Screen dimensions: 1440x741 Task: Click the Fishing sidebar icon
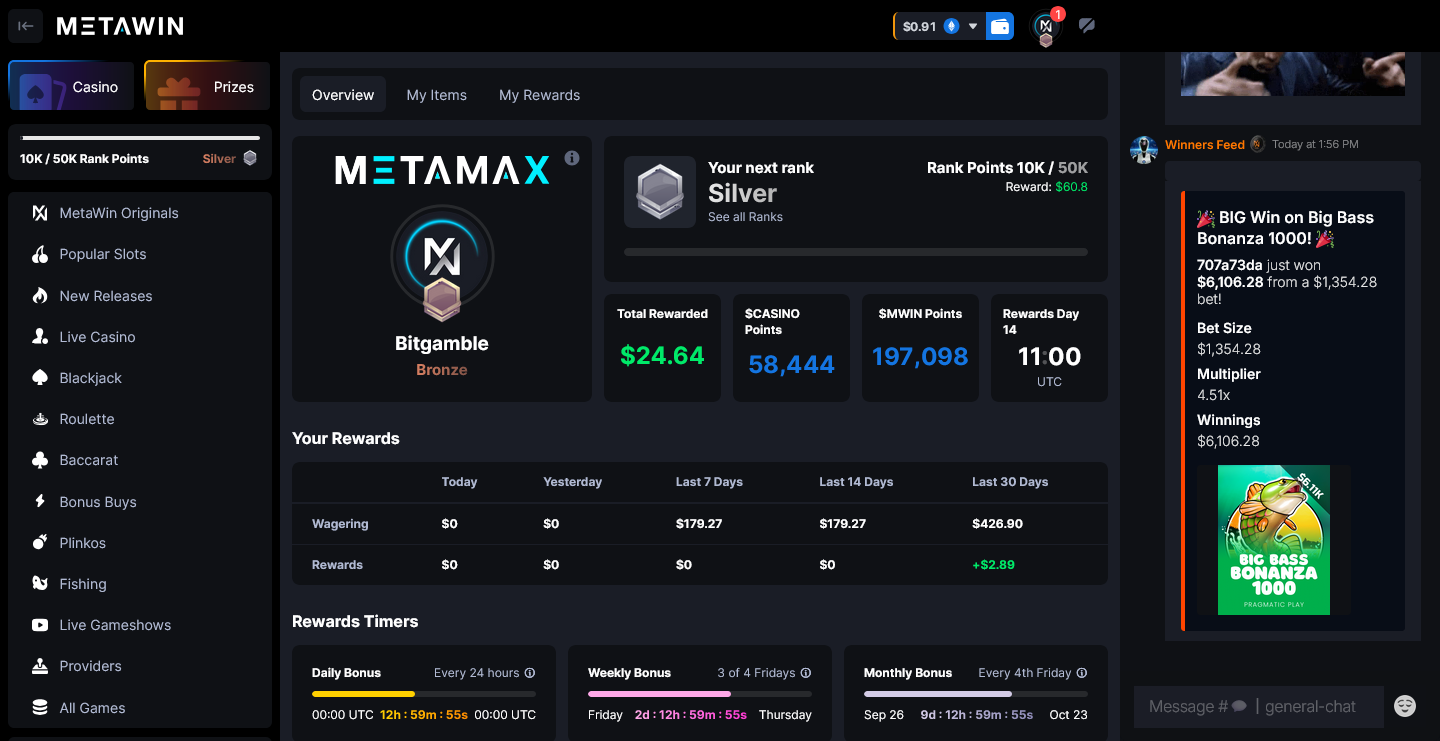coord(40,583)
